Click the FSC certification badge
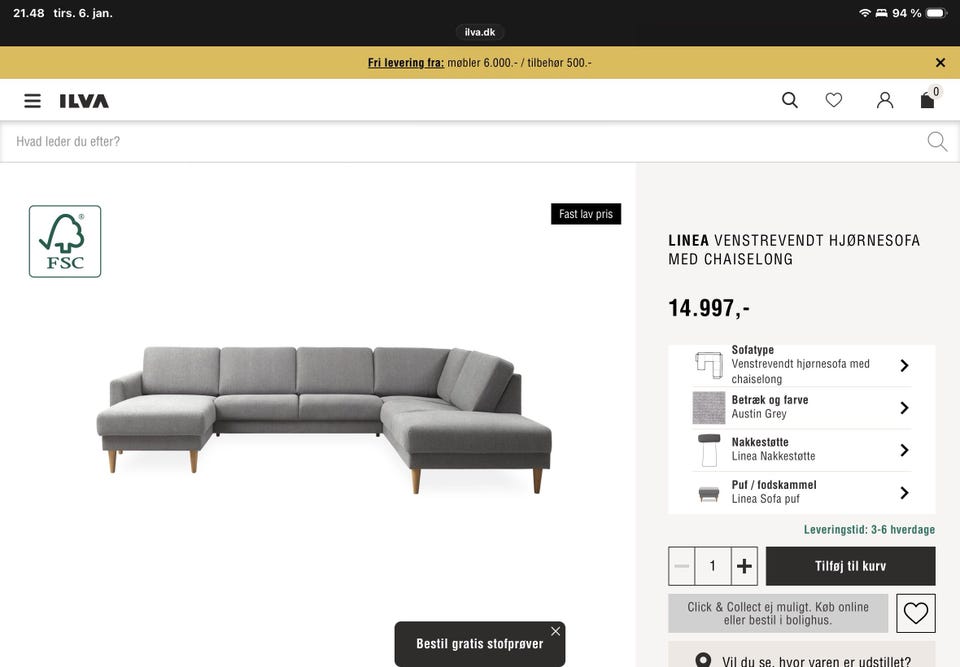960x667 pixels. [x=65, y=241]
